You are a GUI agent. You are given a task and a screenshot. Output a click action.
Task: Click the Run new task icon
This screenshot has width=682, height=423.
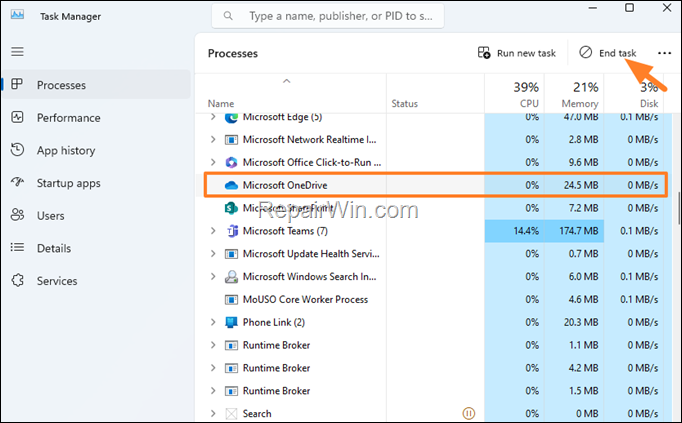[484, 53]
